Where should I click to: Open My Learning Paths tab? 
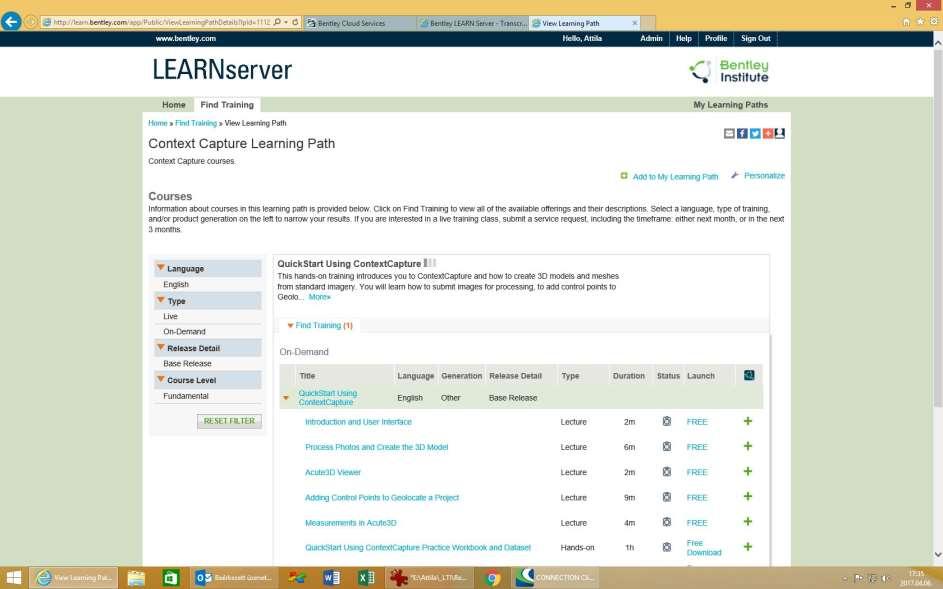730,105
